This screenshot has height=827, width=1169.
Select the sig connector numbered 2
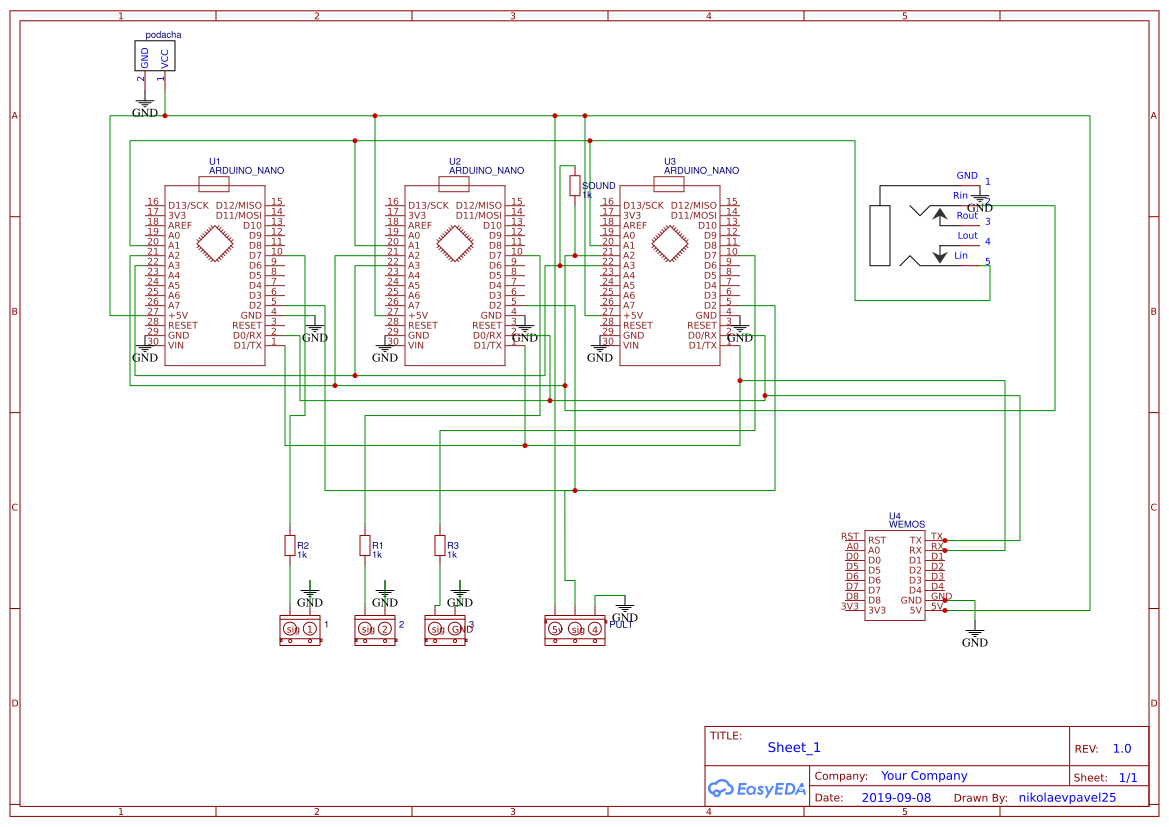[375, 630]
